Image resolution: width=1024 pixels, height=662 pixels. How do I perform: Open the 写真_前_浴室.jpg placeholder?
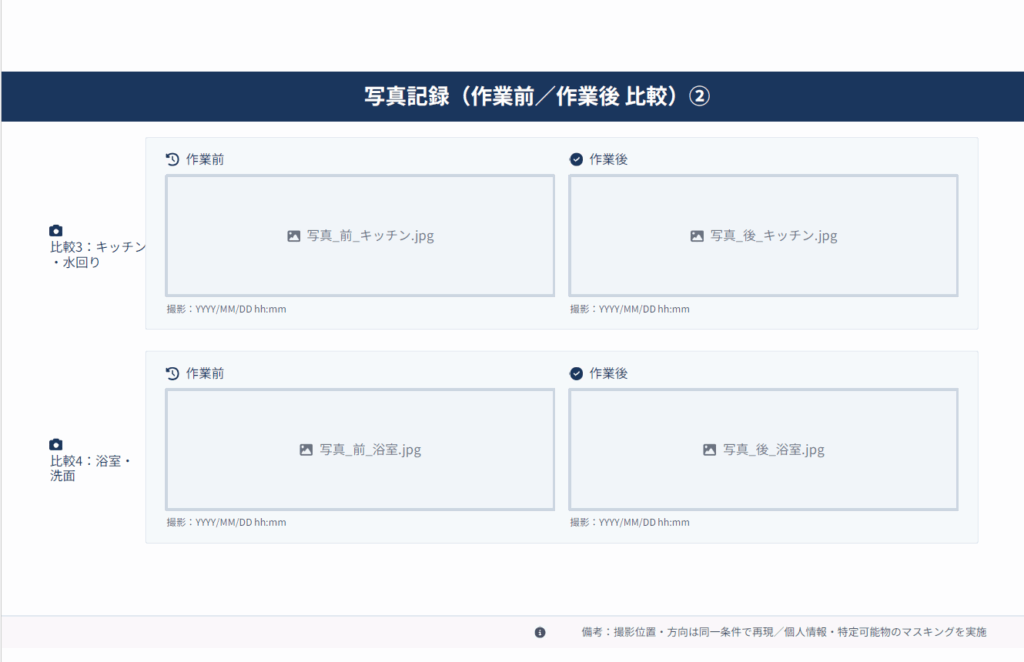click(x=360, y=449)
